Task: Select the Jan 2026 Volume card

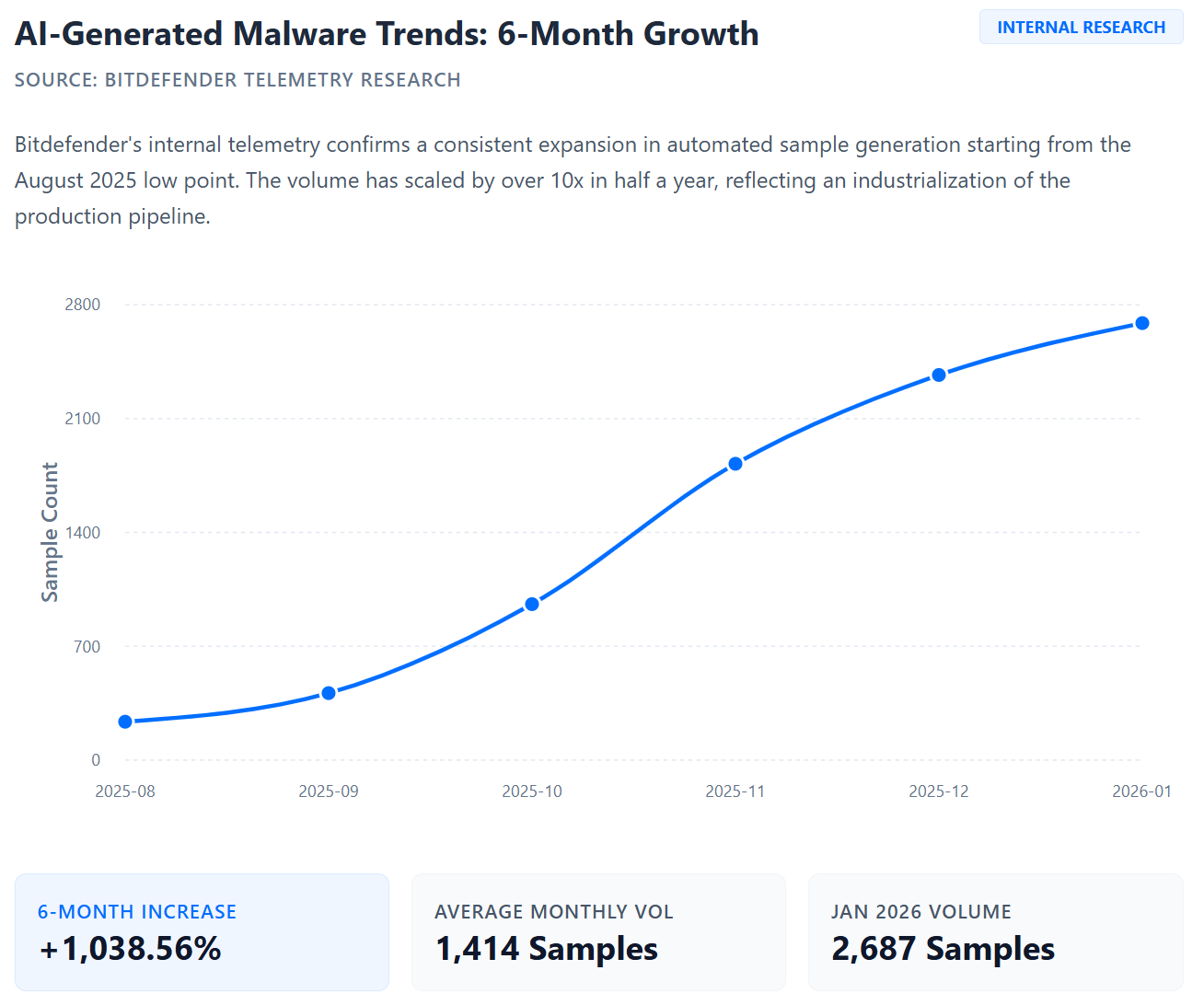Action: (x=995, y=931)
